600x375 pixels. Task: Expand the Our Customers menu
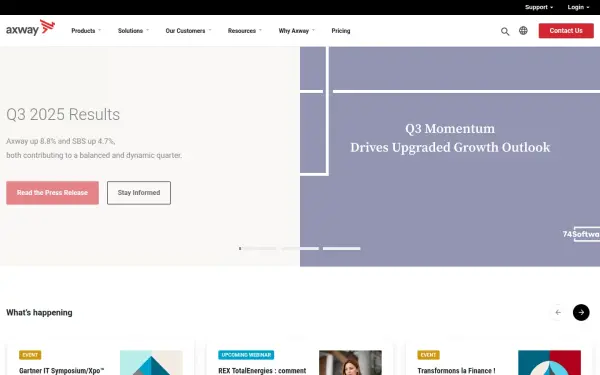188,31
